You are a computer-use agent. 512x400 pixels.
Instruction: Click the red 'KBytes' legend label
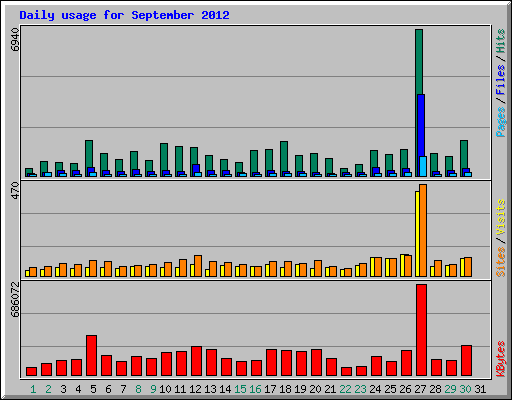click(500, 359)
